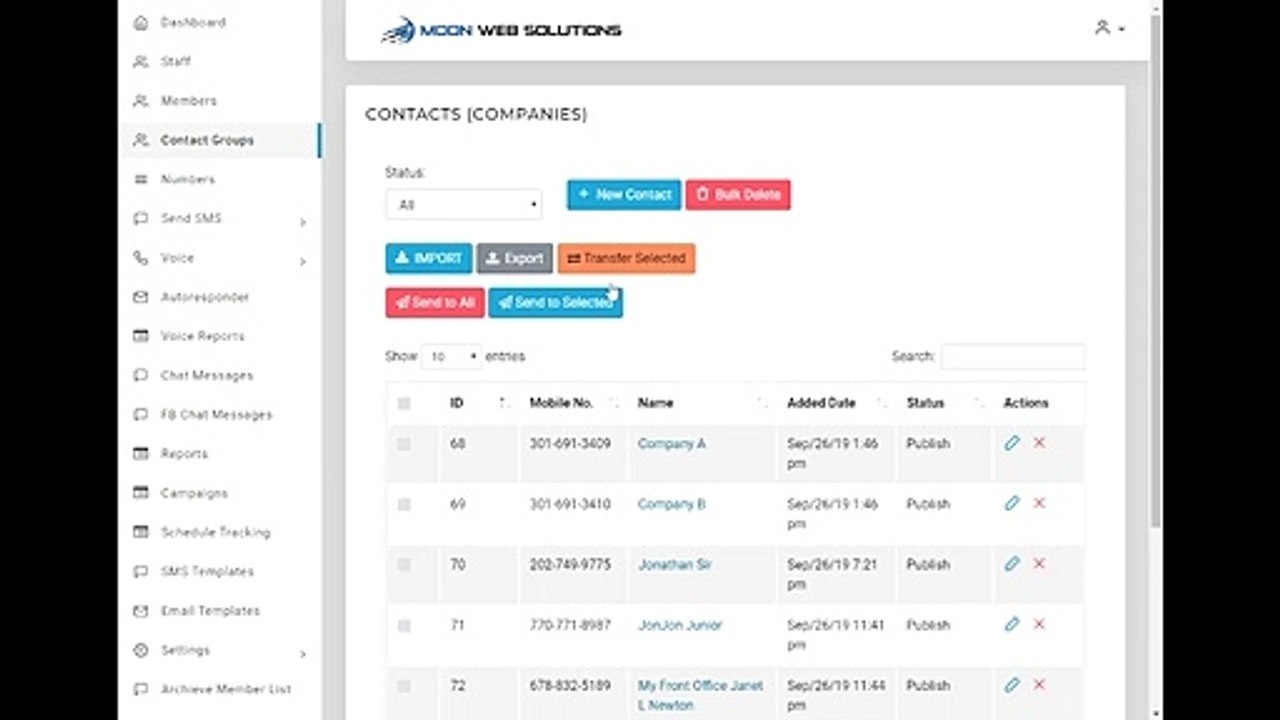The image size is (1280, 720).
Task: Delete JonJon Junior with red X
Action: pos(1039,624)
